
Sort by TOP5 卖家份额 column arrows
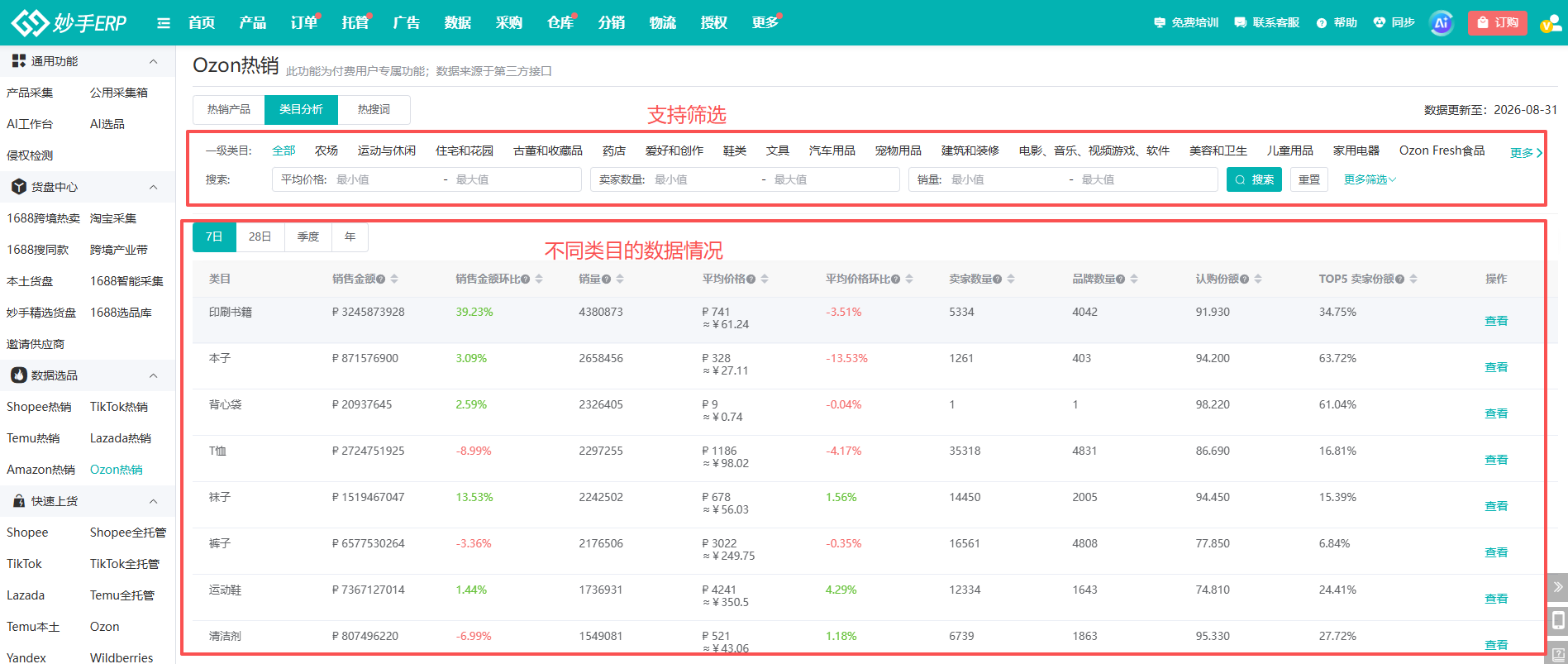point(1413,279)
